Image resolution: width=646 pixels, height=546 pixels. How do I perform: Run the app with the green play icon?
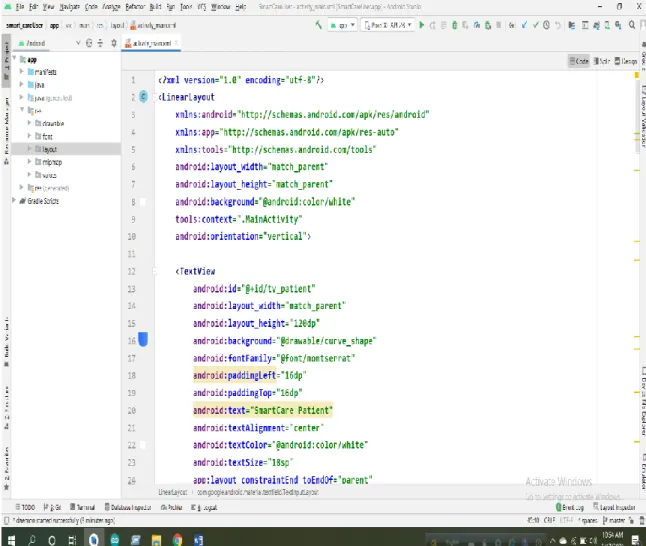click(421, 25)
